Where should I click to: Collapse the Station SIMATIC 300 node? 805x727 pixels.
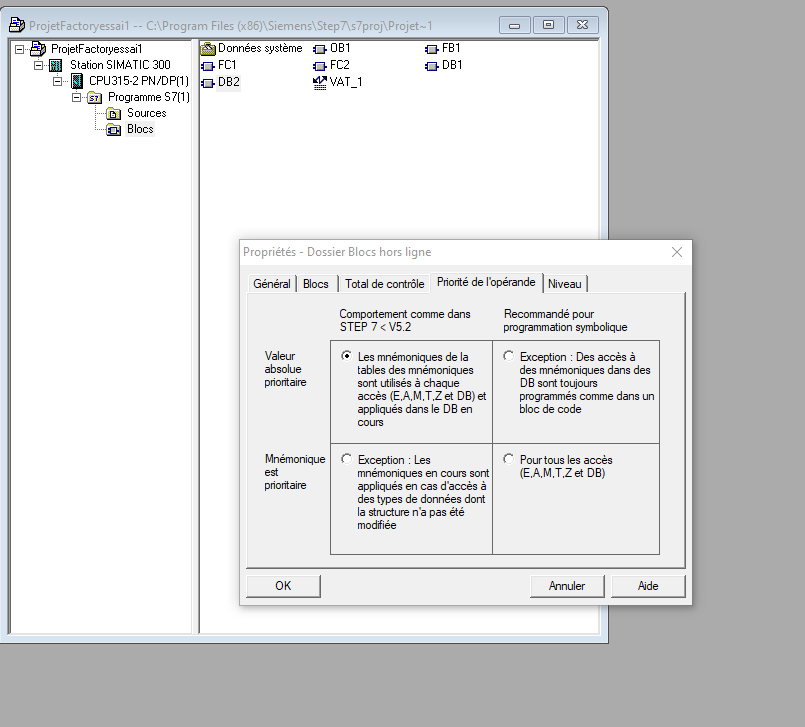[x=38, y=65]
